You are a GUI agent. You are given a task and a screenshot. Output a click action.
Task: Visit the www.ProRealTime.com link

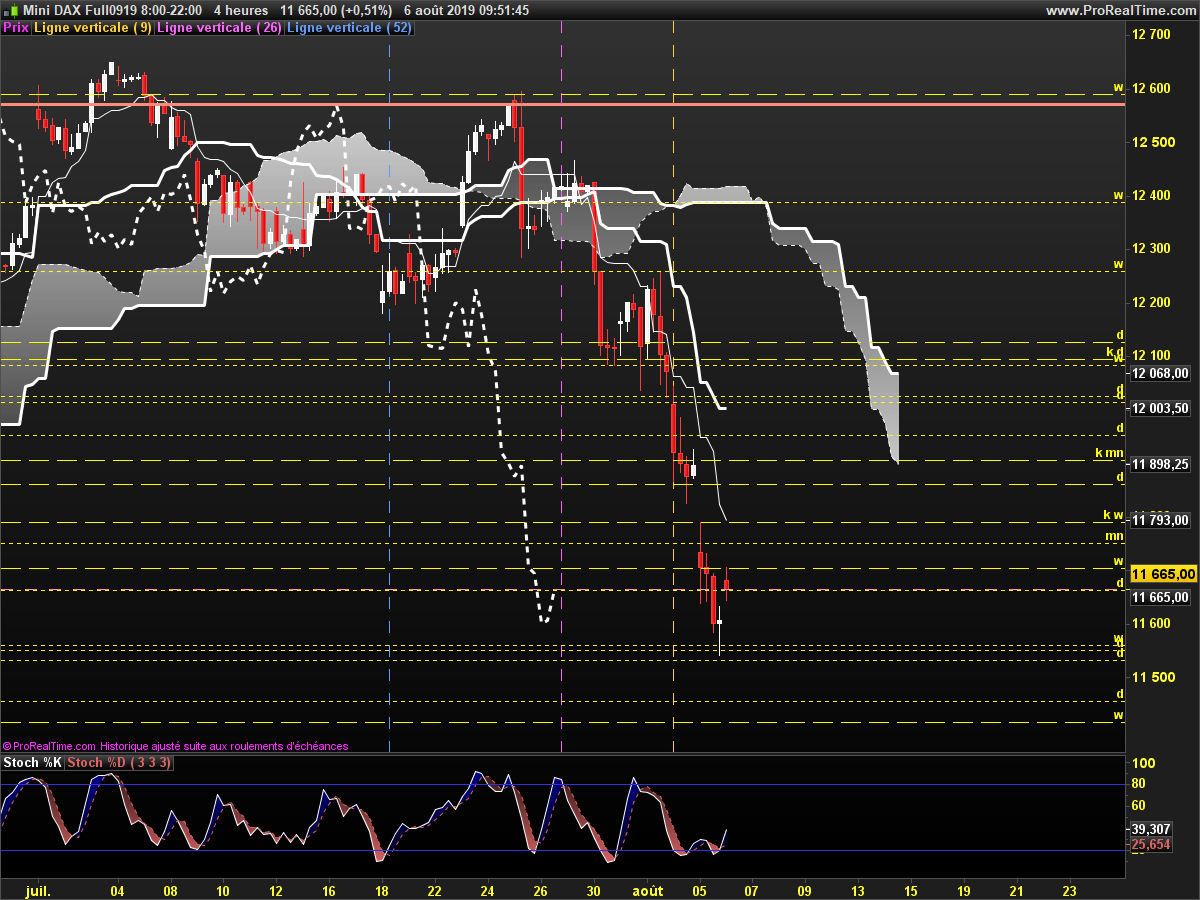(x=1120, y=10)
